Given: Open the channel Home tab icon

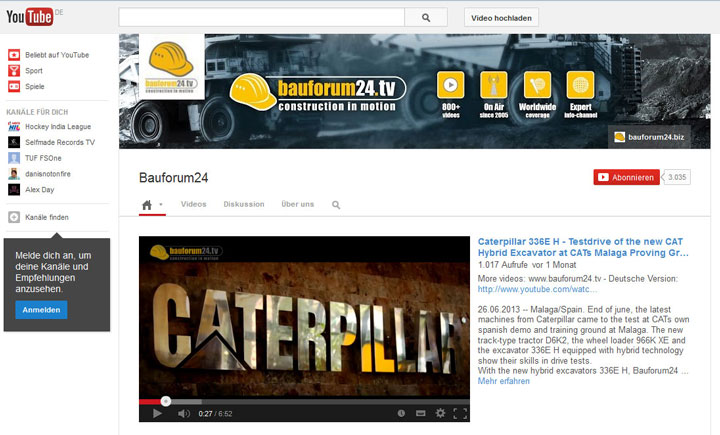Looking at the screenshot, I should click(147, 205).
